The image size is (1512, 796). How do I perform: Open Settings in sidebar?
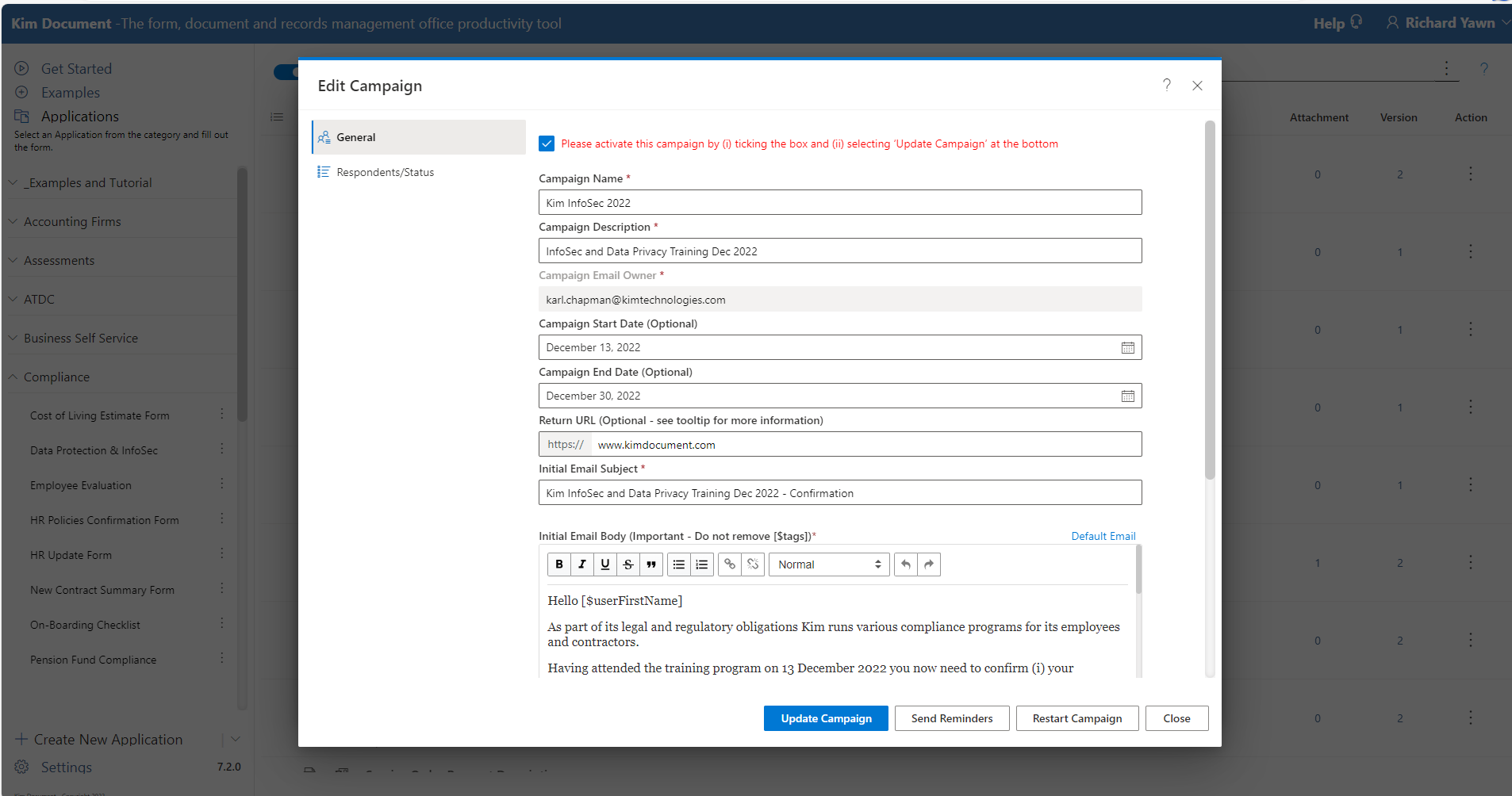[67, 767]
